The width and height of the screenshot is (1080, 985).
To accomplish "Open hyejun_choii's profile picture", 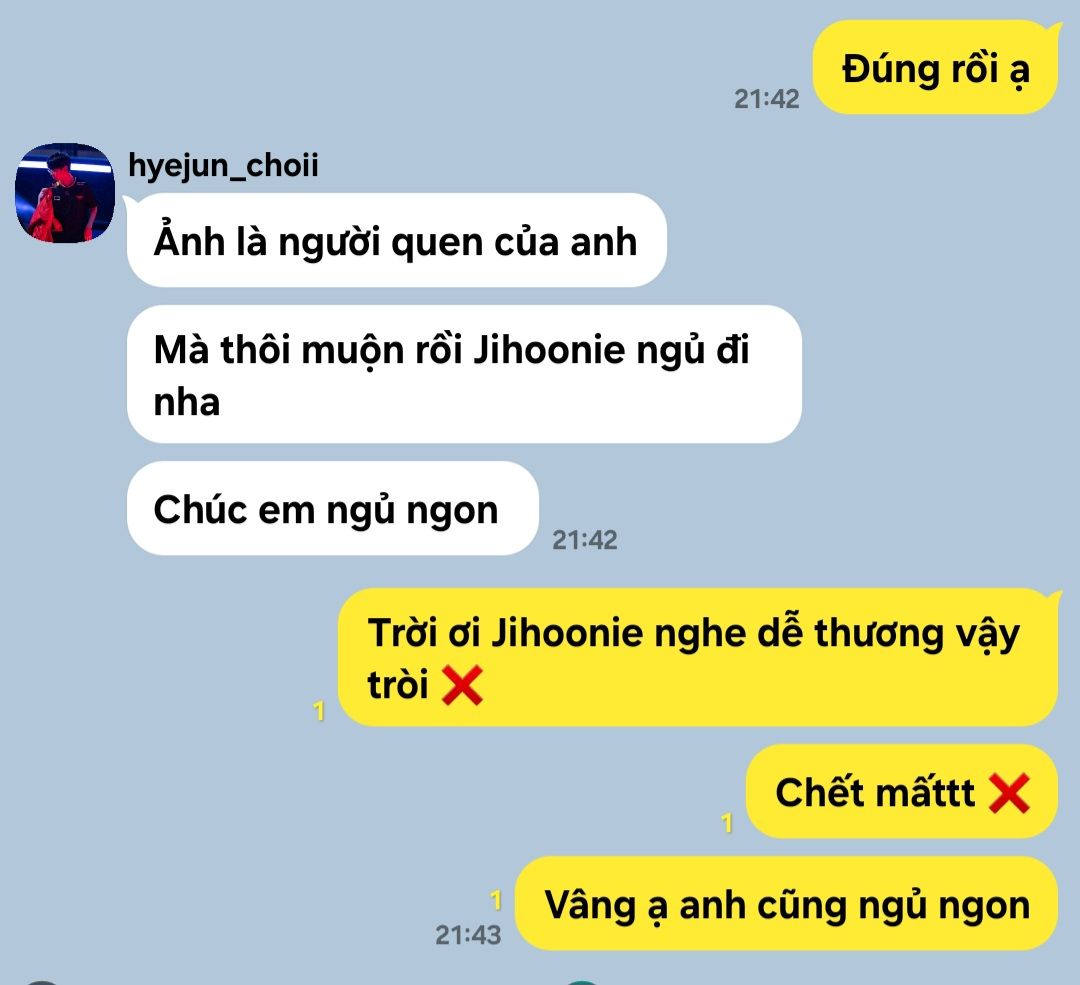I will point(65,193).
